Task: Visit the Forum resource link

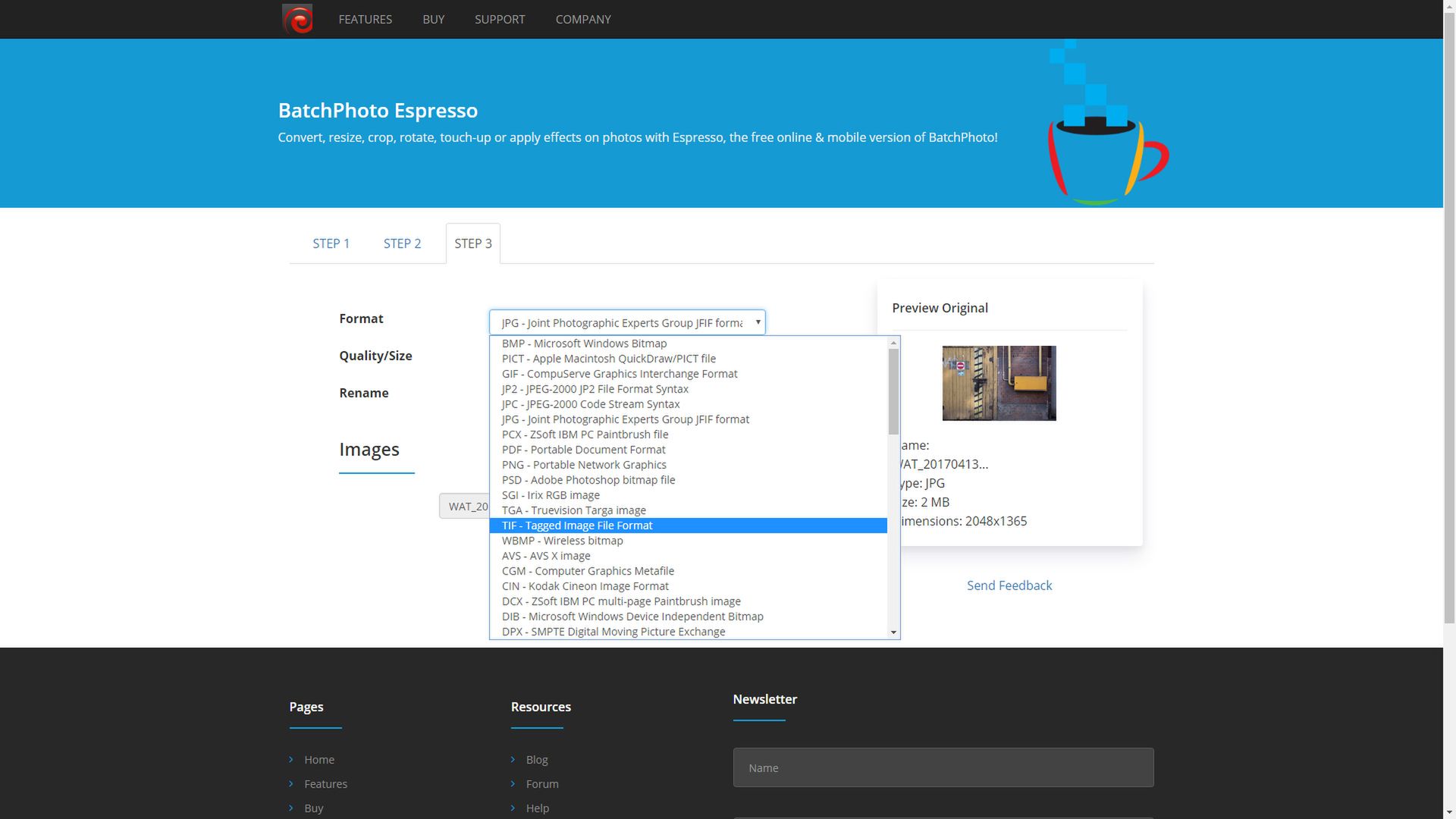Action: click(542, 784)
